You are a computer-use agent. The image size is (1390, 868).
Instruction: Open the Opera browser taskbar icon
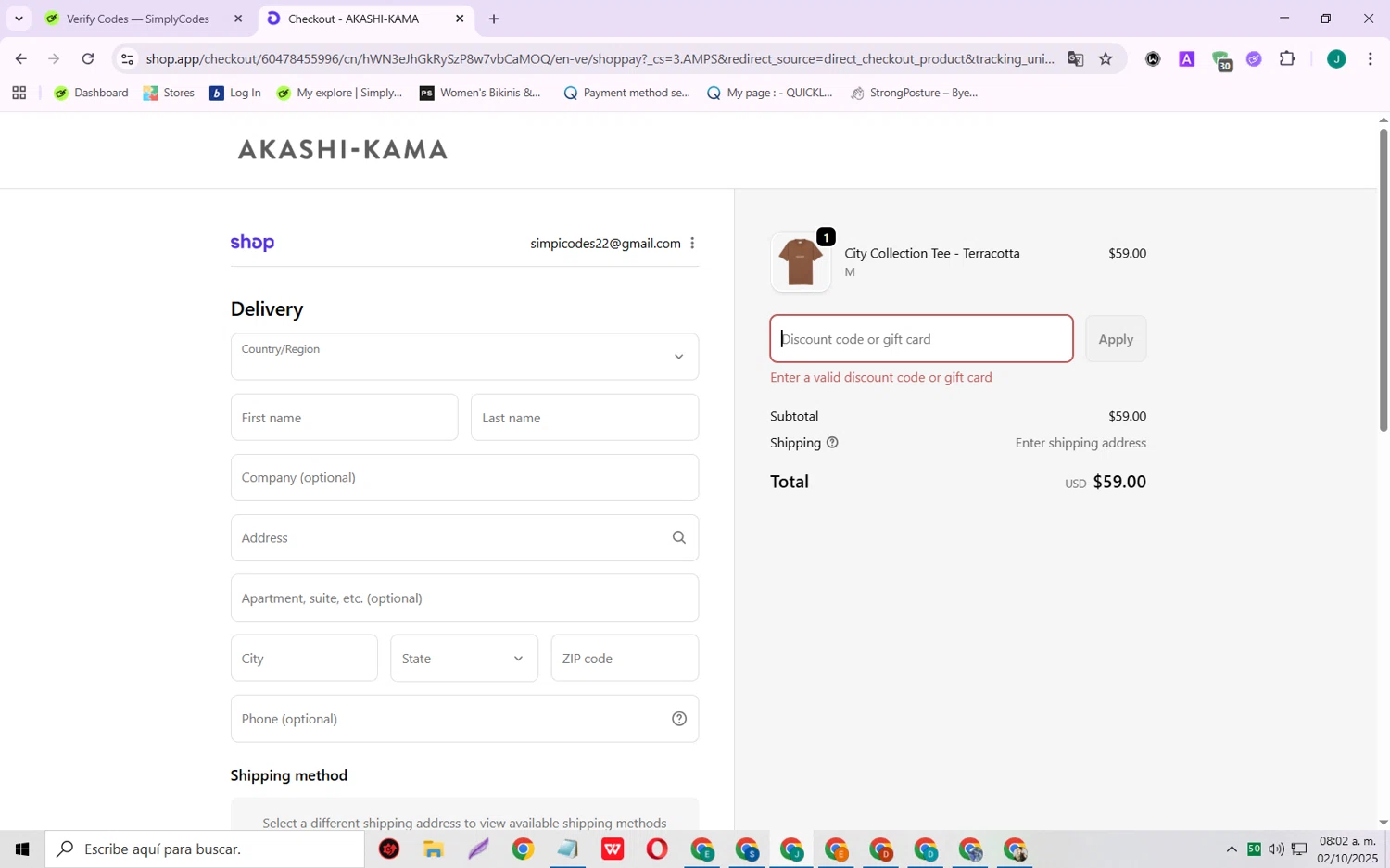point(657,849)
